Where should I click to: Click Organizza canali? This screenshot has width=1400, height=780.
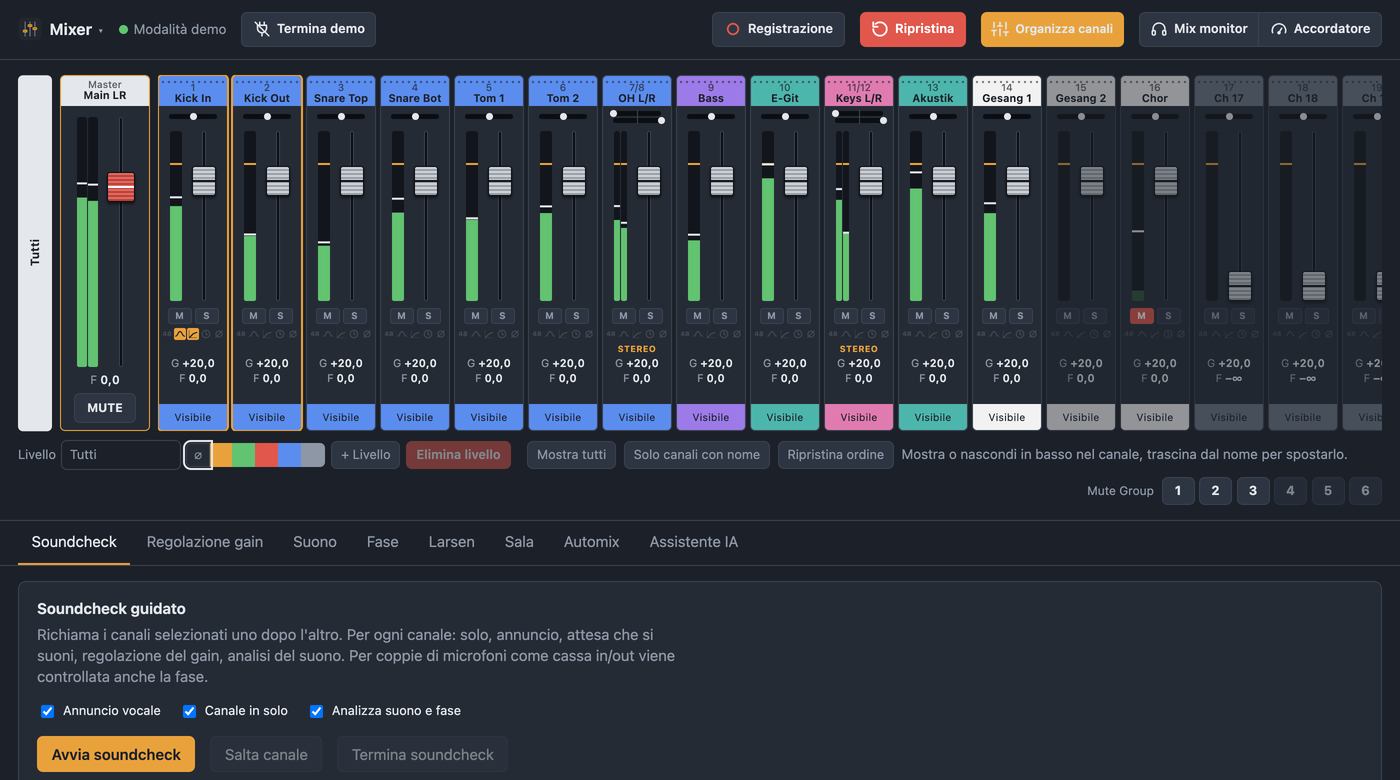point(1052,29)
